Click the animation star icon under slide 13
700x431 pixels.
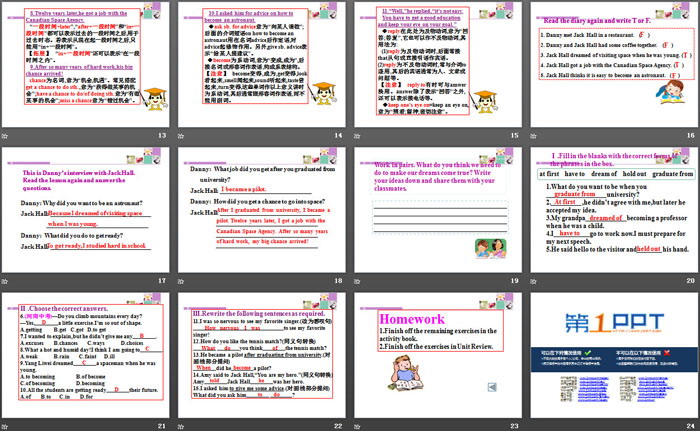click(5, 136)
